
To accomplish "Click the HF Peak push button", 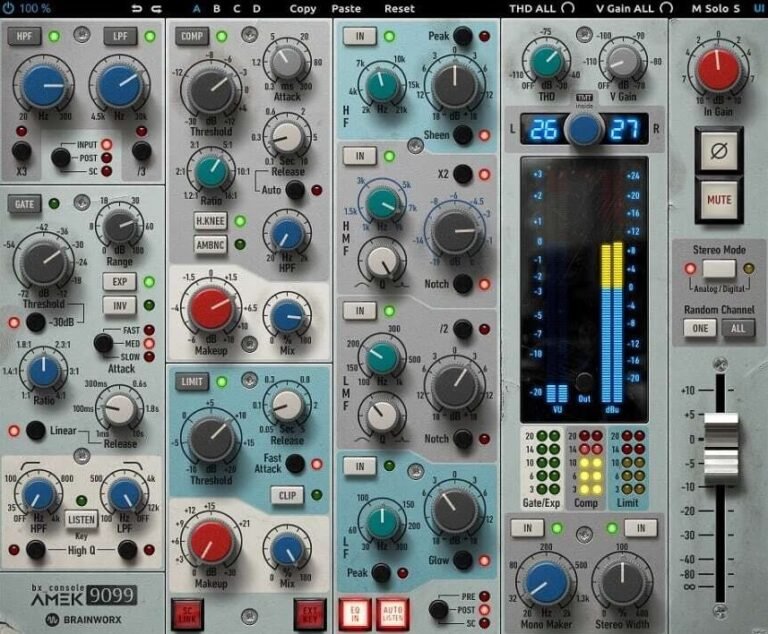I will 463,36.
